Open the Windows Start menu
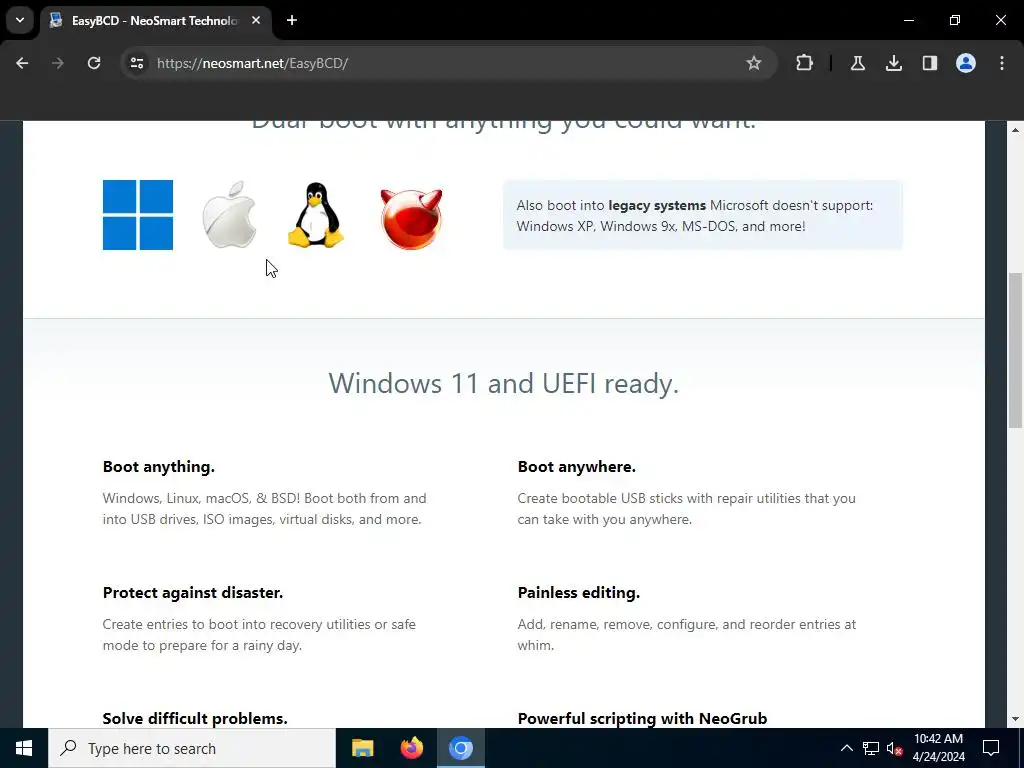1024x768 pixels. 24,748
